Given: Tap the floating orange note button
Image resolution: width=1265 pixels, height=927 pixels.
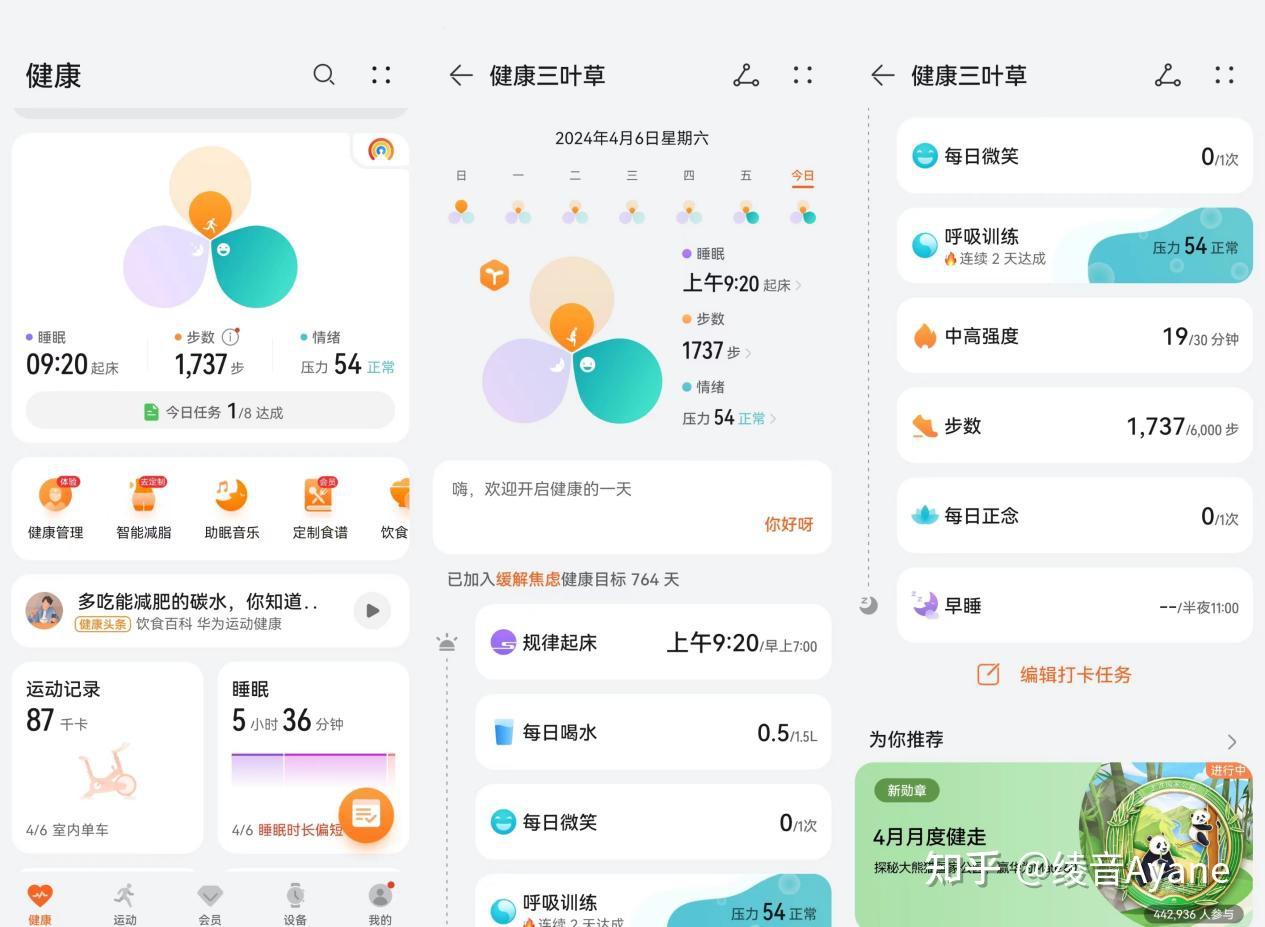Looking at the screenshot, I should point(368,815).
